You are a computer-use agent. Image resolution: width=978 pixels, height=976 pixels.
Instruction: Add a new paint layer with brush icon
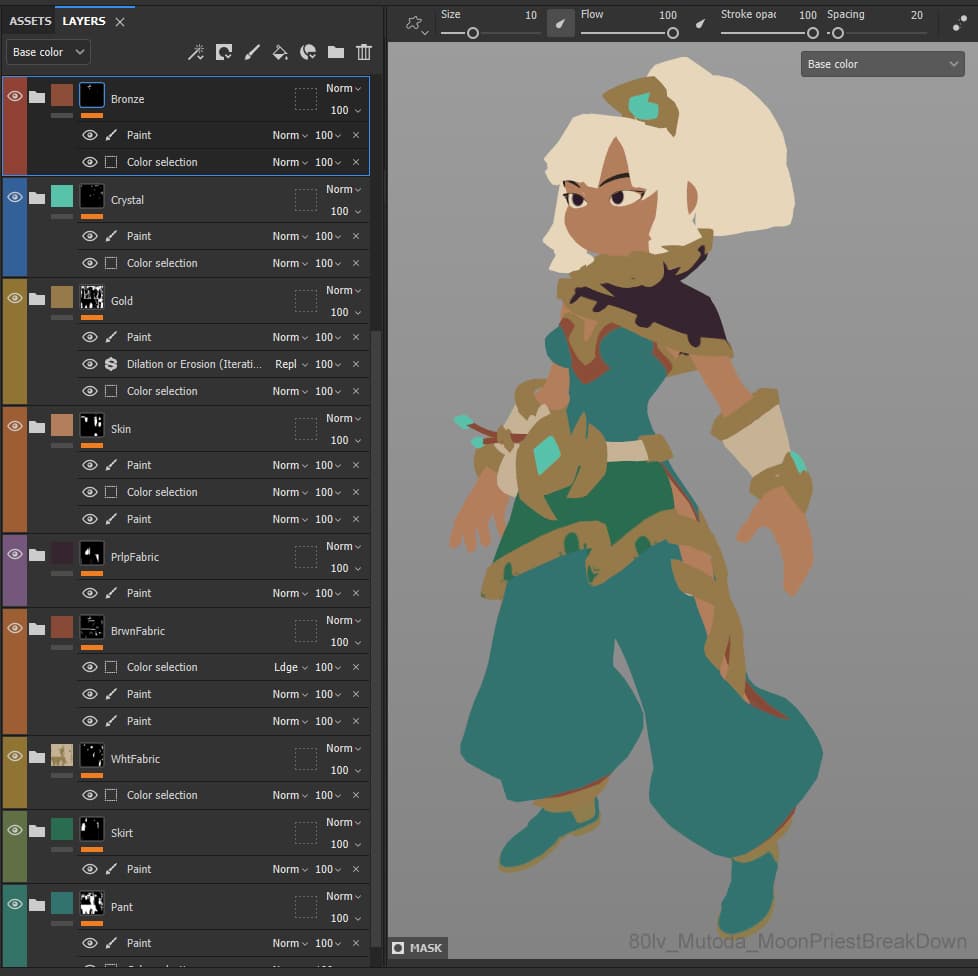point(252,52)
